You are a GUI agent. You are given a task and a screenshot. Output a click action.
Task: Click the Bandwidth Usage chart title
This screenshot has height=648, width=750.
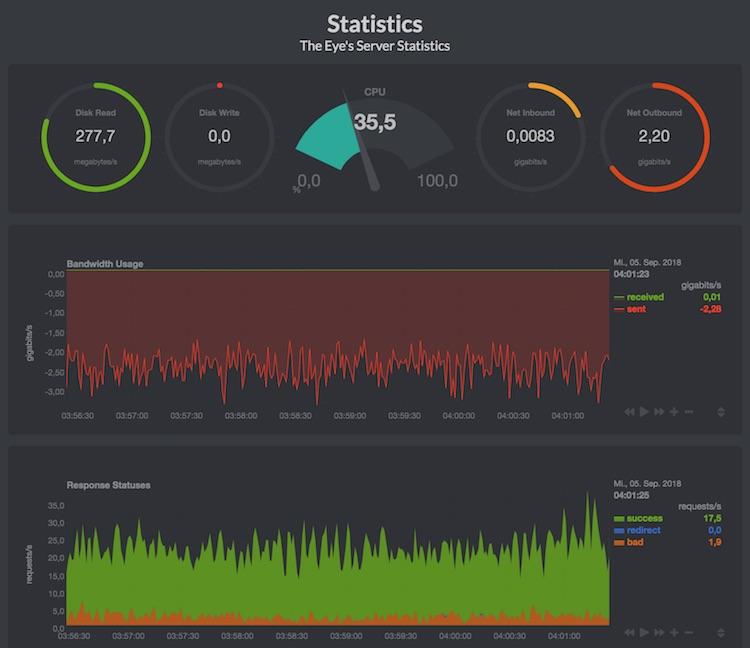[x=105, y=264]
